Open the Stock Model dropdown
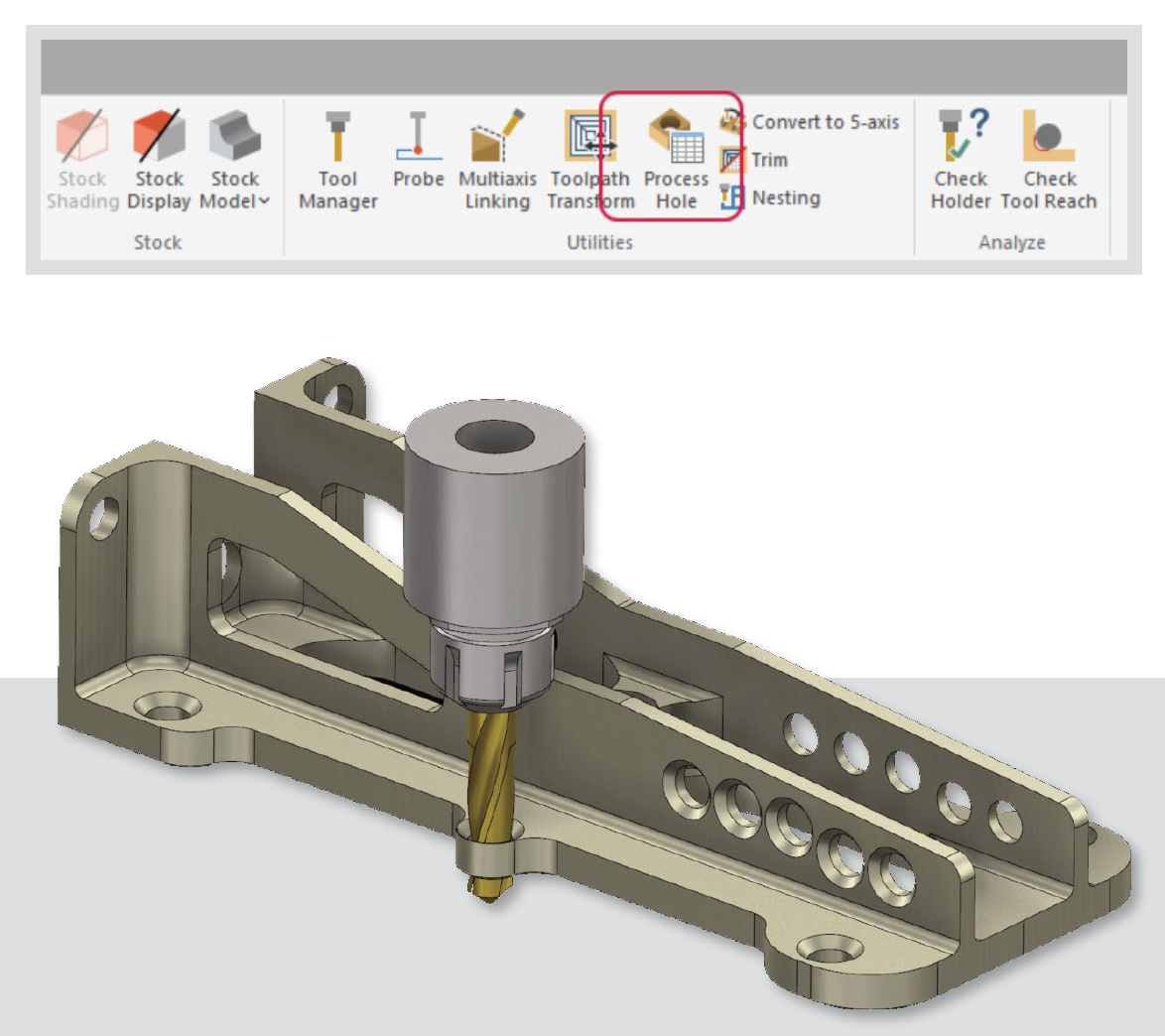 click(235, 159)
